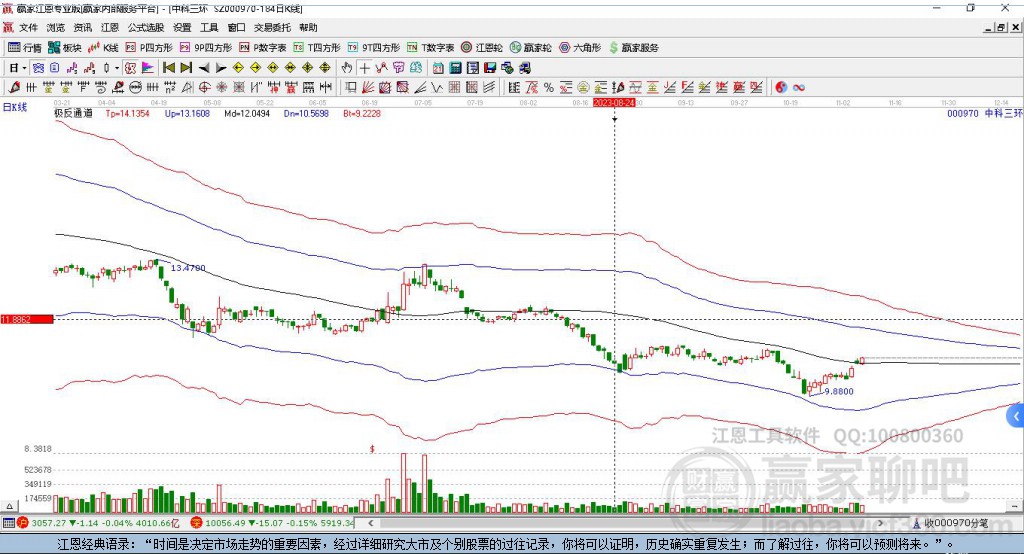The image size is (1024, 554).
Task: Open the 赢家轮 wheel tool
Action: 530,48
